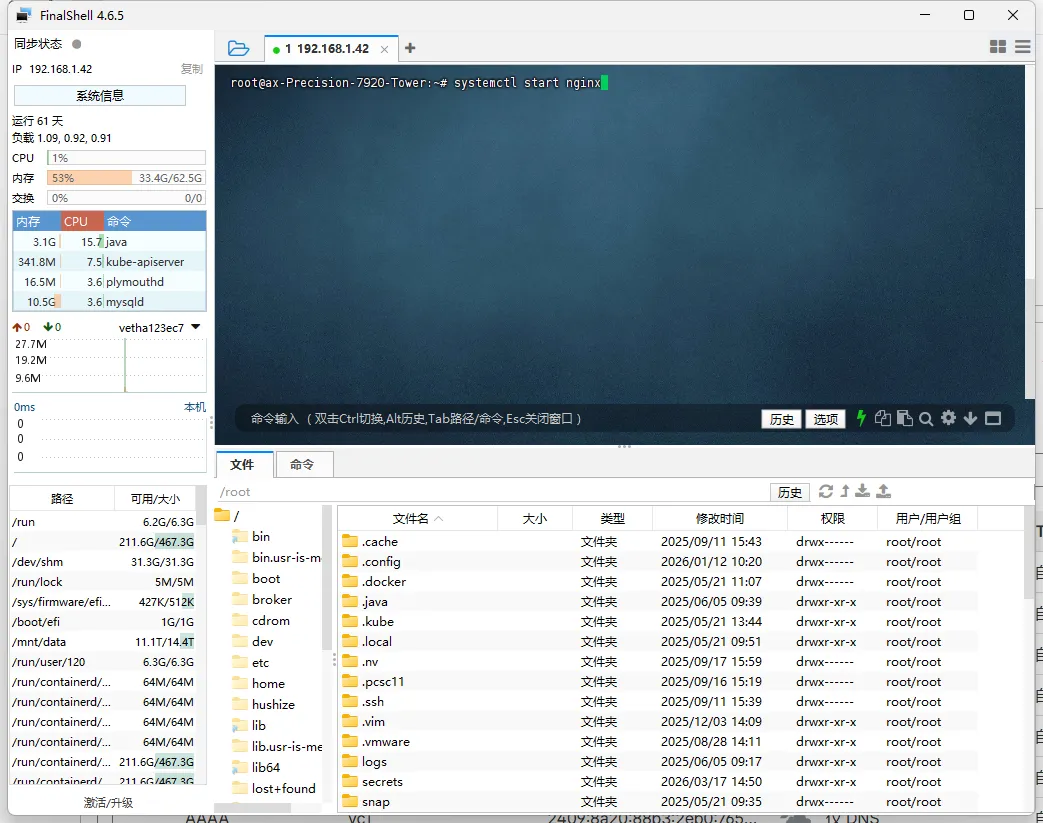Click the download file icon

click(x=862, y=491)
